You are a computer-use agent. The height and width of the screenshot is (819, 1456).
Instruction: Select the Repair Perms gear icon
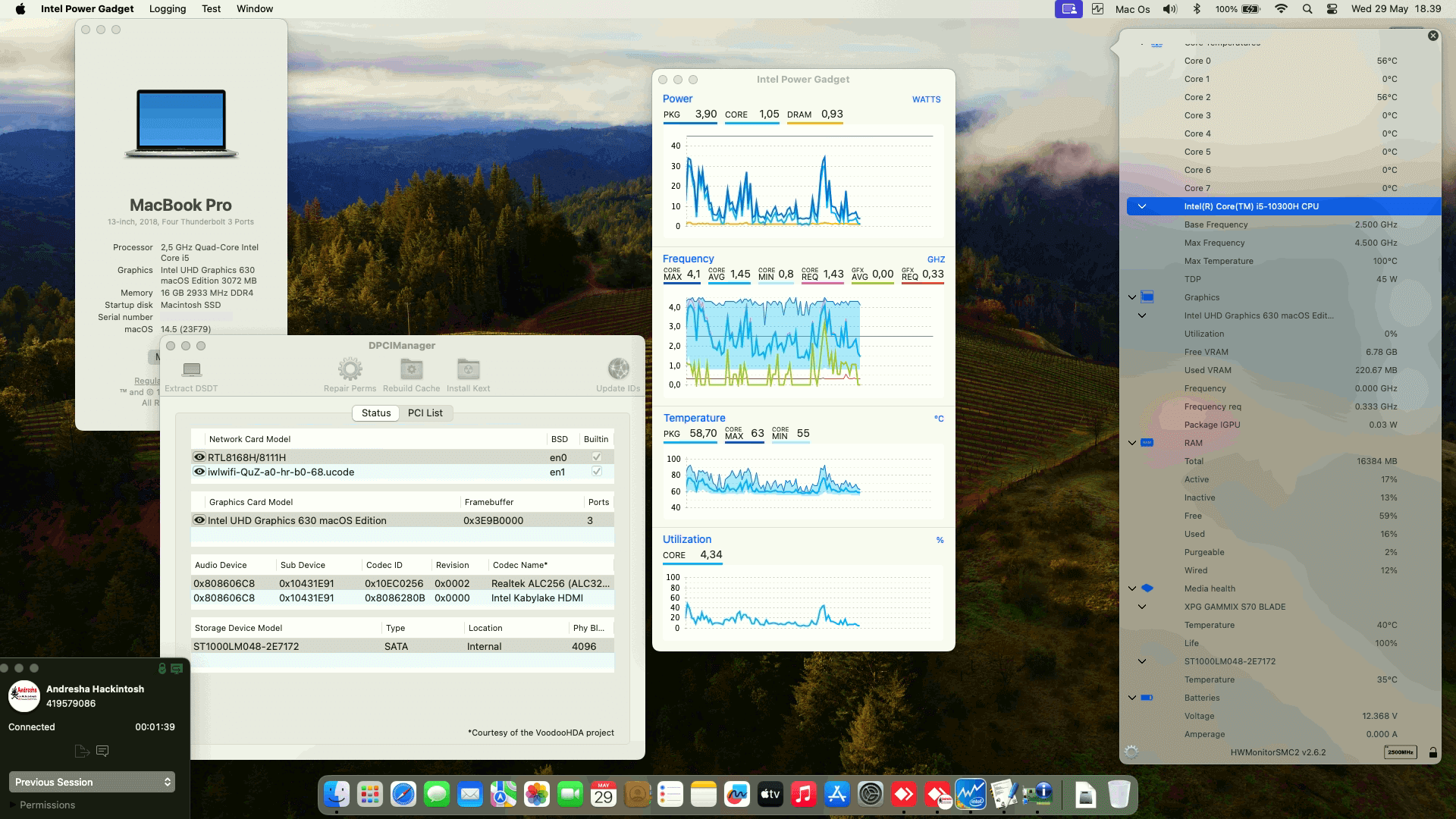click(x=350, y=369)
